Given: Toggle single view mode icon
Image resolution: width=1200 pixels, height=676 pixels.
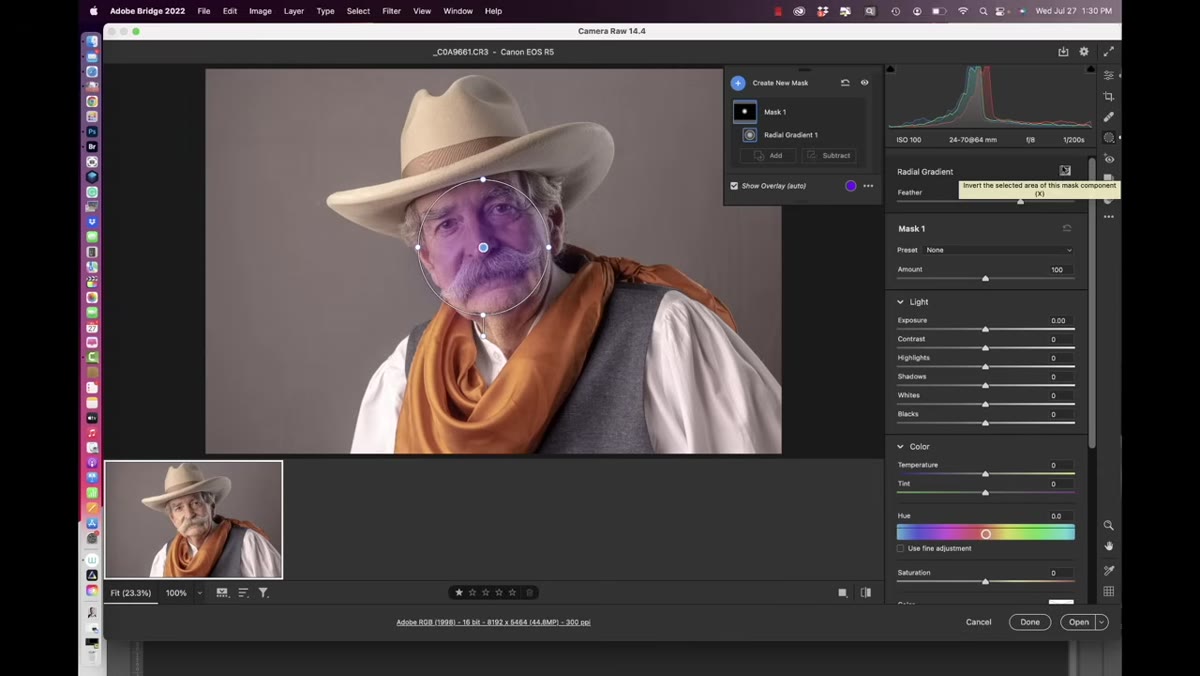Looking at the screenshot, I should (843, 593).
